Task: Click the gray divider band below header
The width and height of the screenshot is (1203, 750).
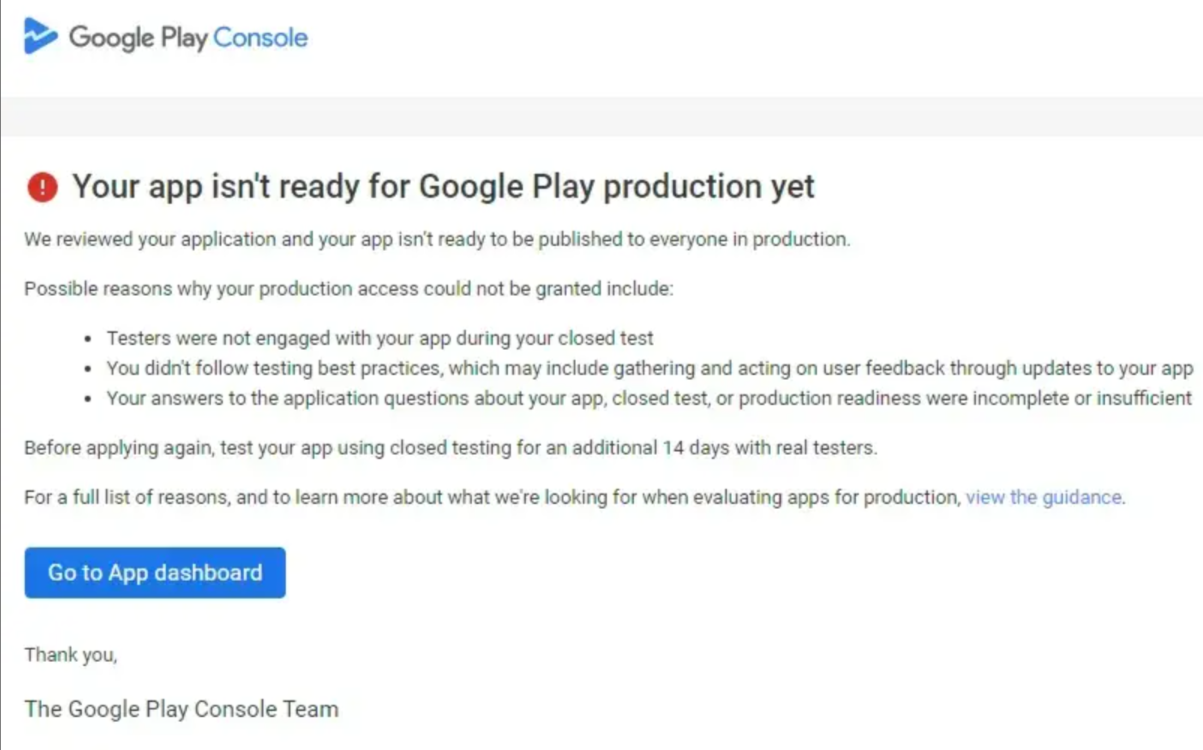Action: tap(601, 116)
